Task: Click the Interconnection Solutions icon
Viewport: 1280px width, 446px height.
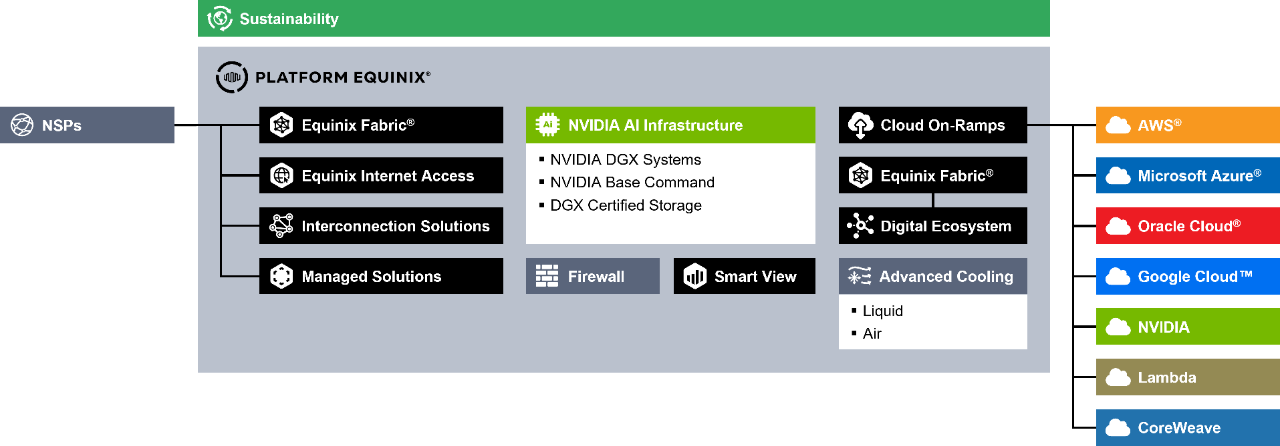Action: pyautogui.click(x=281, y=226)
